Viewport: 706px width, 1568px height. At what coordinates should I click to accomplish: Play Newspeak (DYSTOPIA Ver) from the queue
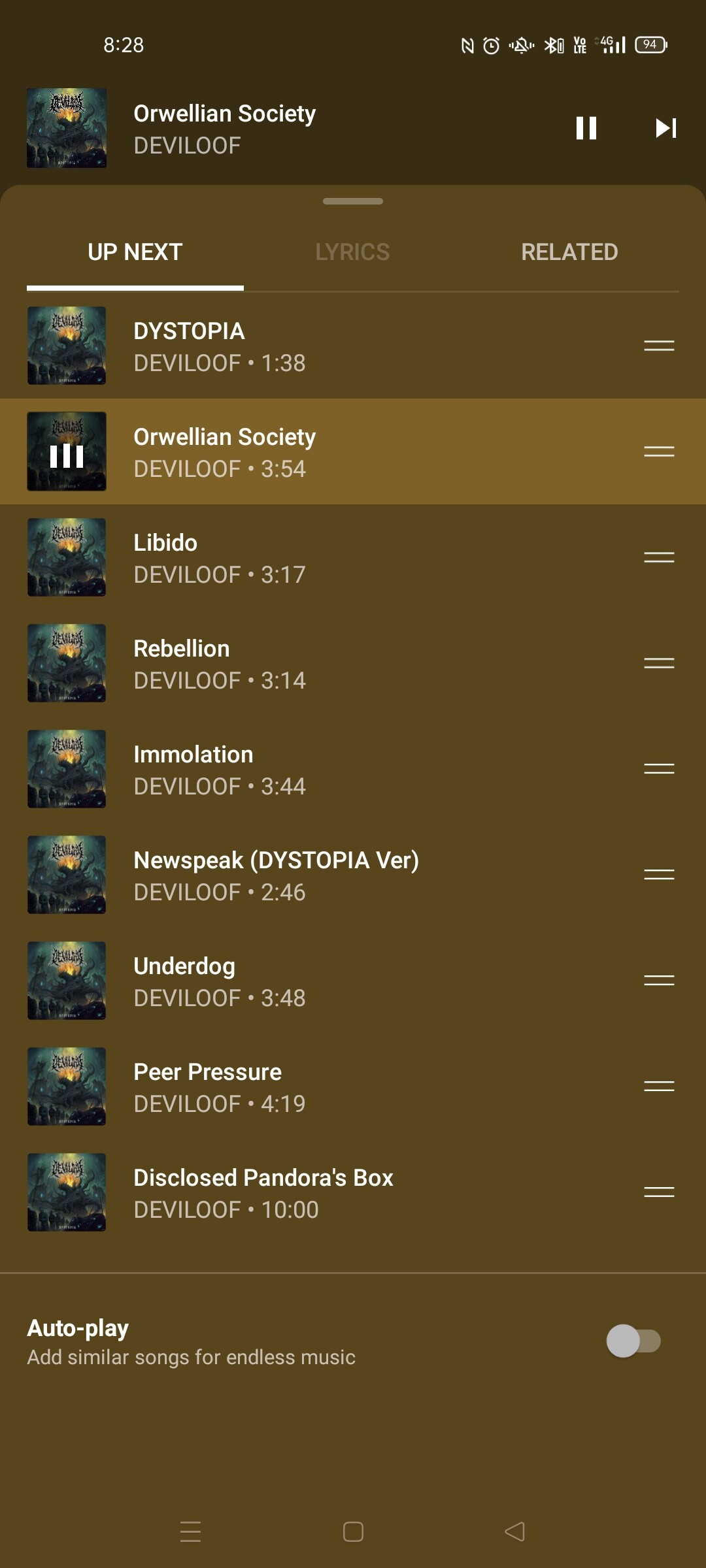[353, 875]
